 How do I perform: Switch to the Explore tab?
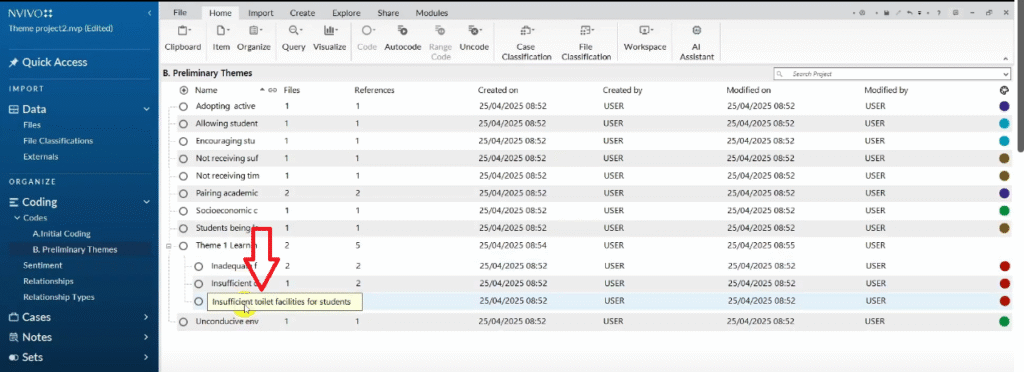pyautogui.click(x=346, y=13)
